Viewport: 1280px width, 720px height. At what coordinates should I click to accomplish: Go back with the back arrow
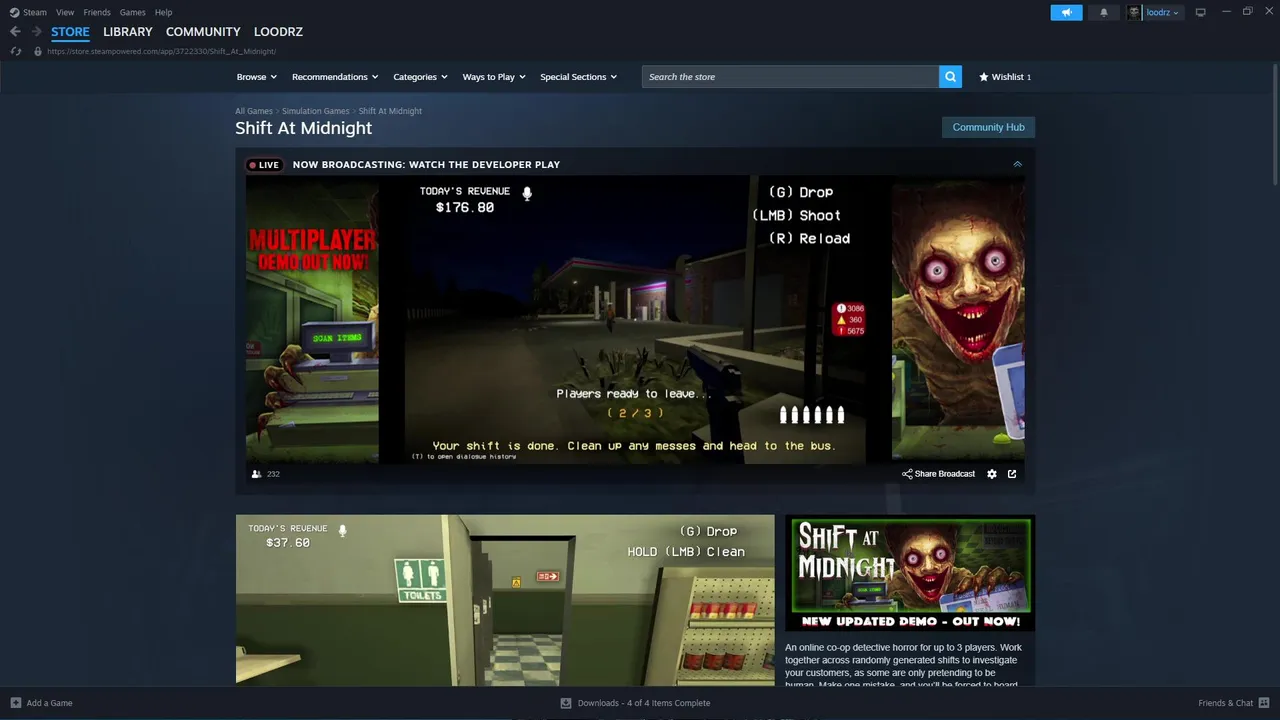15,32
